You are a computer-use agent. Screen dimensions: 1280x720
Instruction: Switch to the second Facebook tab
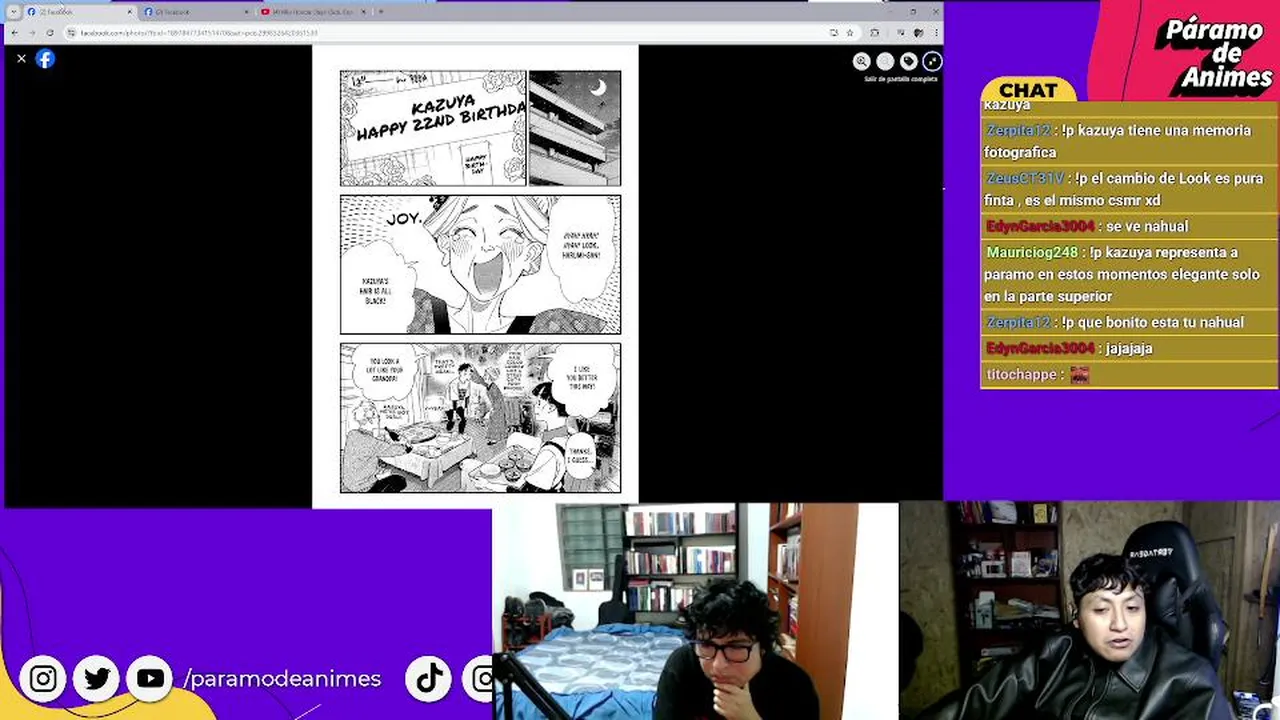tap(195, 12)
